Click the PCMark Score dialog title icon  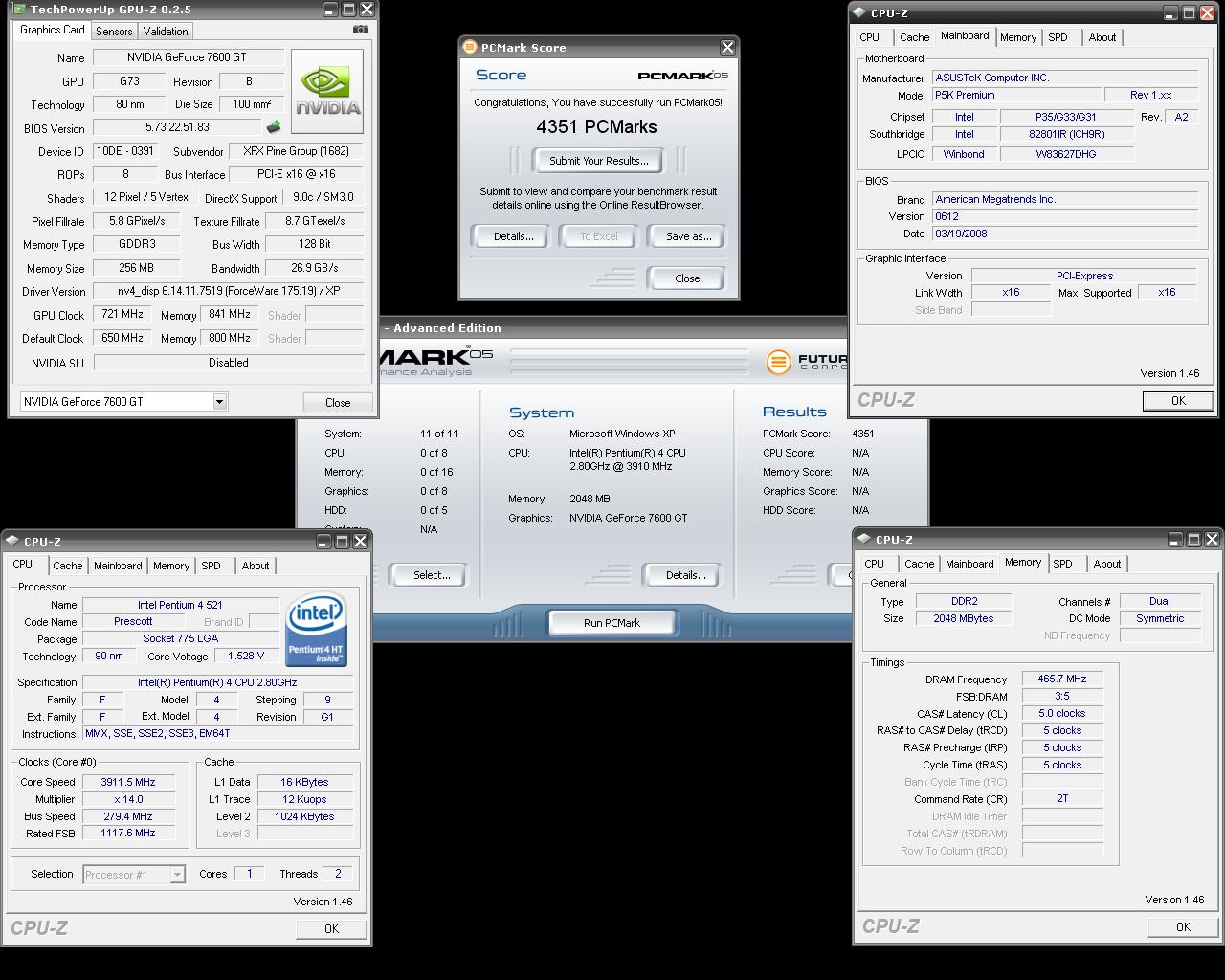[x=469, y=47]
